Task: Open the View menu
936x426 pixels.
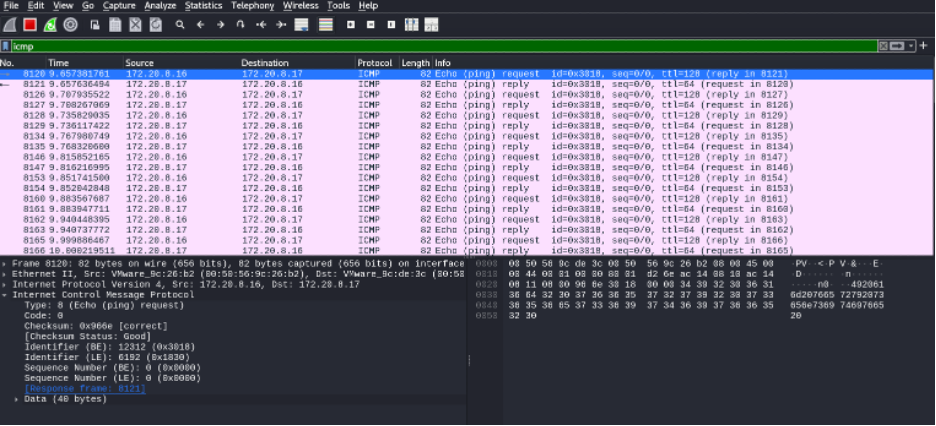Action: coord(63,5)
